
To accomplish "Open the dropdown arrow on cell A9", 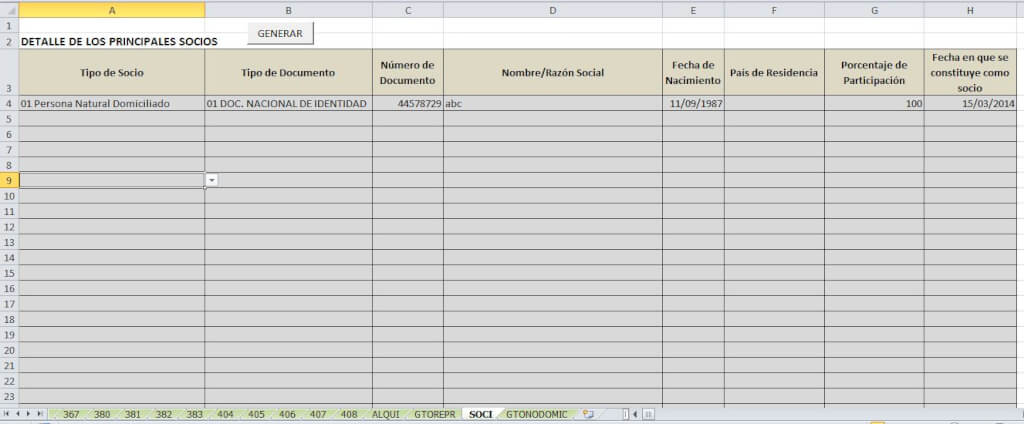I will point(212,180).
